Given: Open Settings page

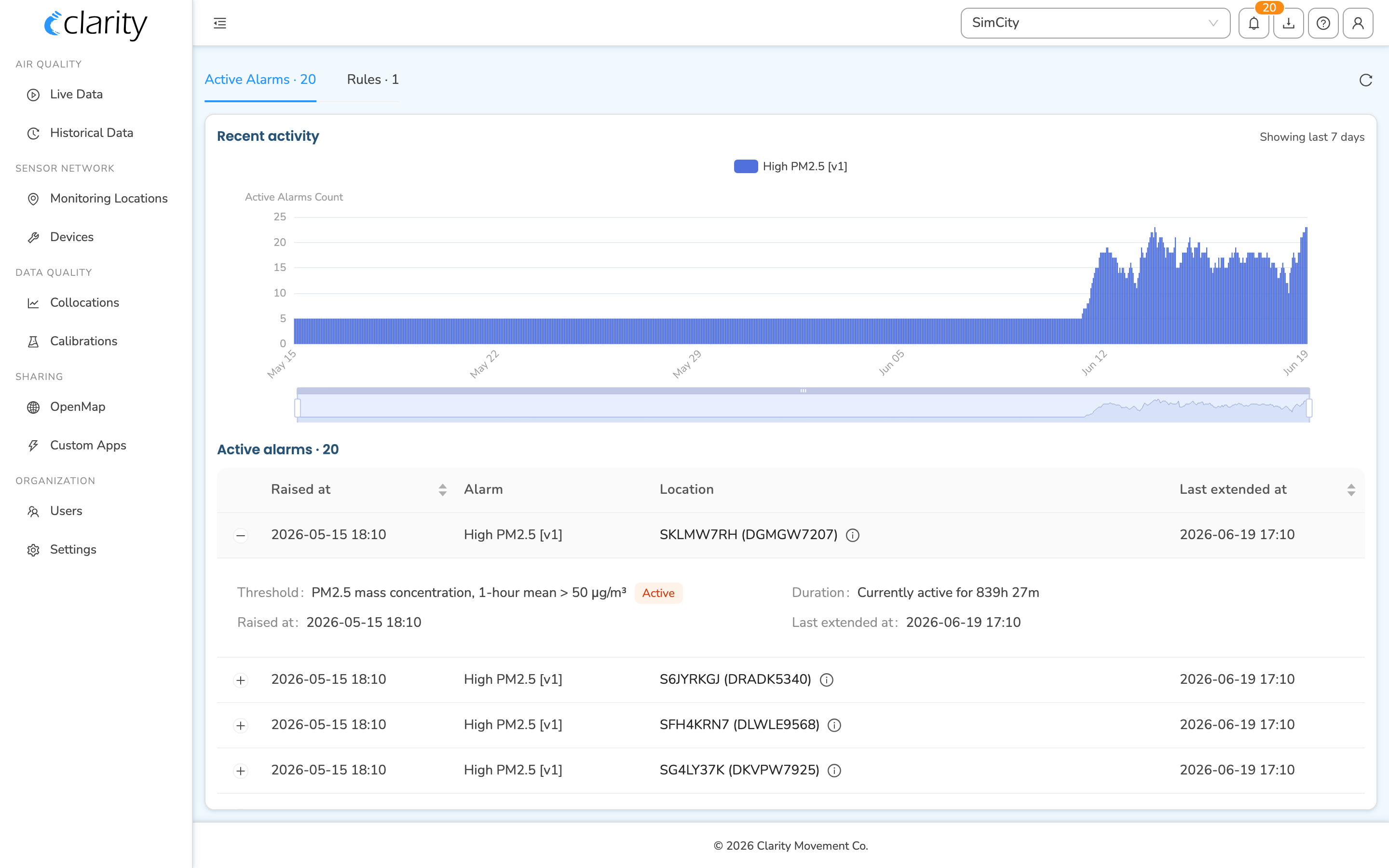Looking at the screenshot, I should pyautogui.click(x=73, y=549).
